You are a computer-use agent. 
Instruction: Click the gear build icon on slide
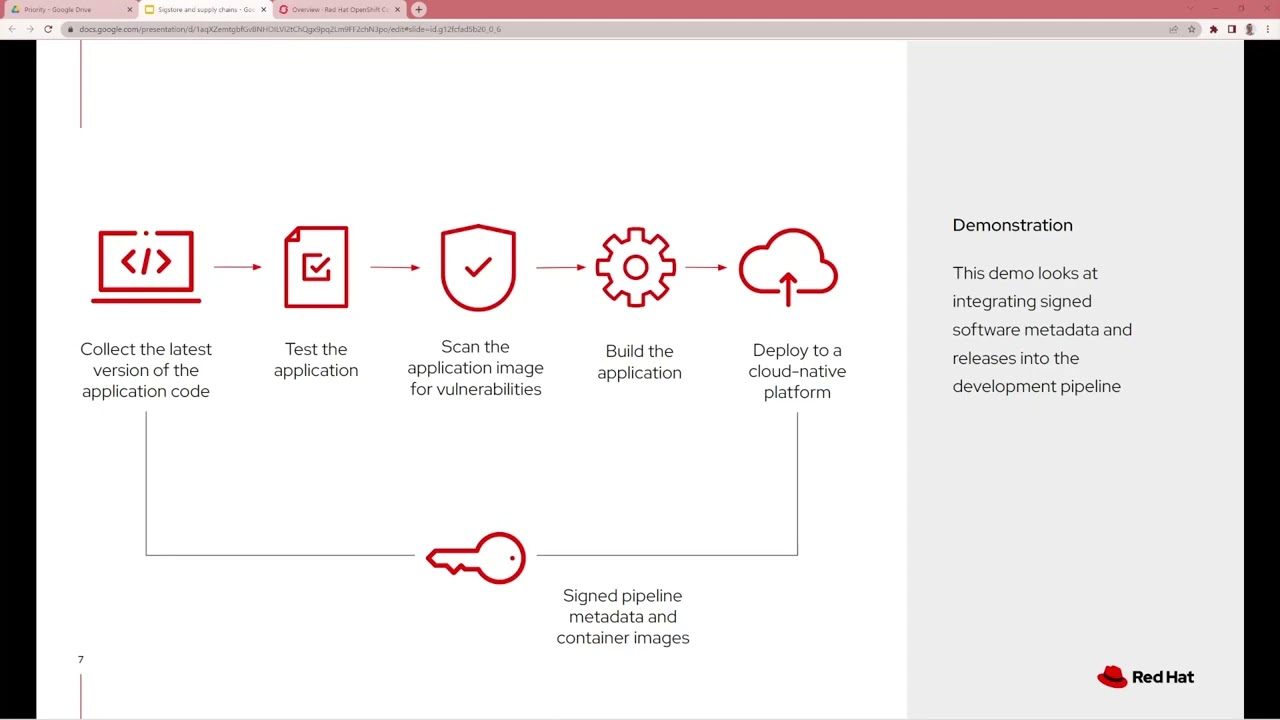point(636,267)
